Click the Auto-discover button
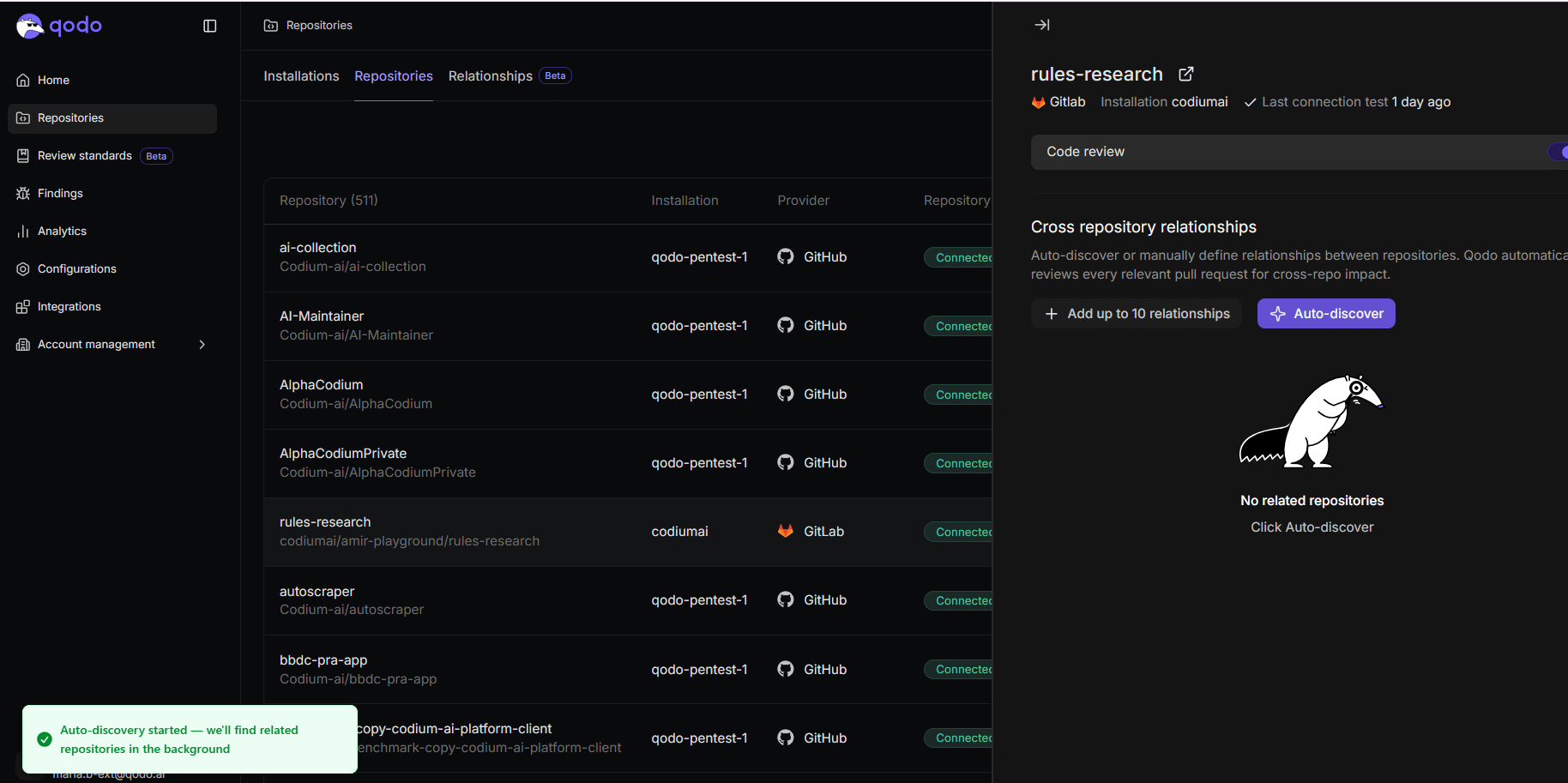Screen dimensions: 1568x783 1326,314
